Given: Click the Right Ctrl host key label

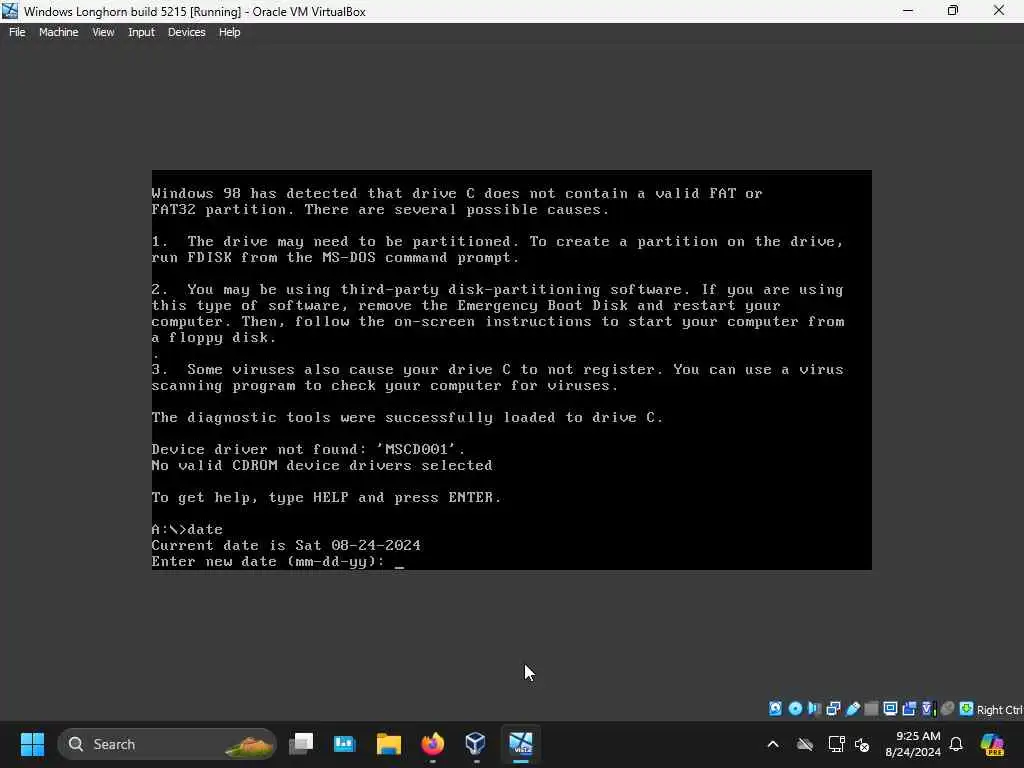Looking at the screenshot, I should point(999,710).
